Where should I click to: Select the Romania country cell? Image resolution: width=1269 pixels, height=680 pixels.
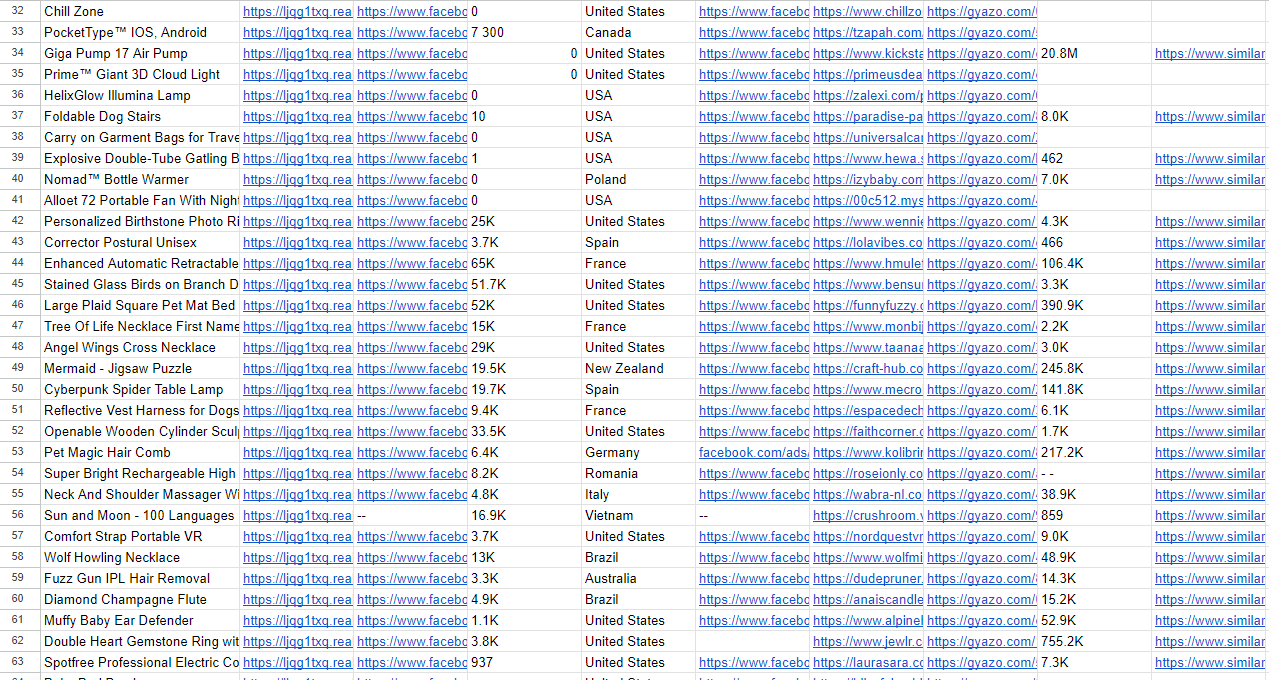[638, 474]
